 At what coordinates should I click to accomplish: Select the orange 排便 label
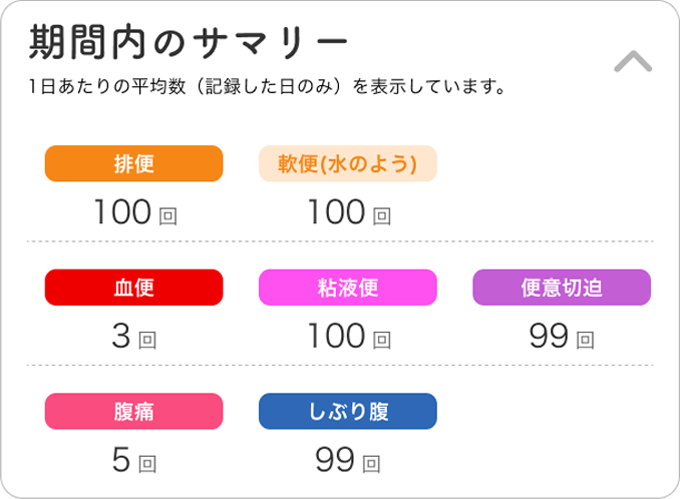[134, 163]
